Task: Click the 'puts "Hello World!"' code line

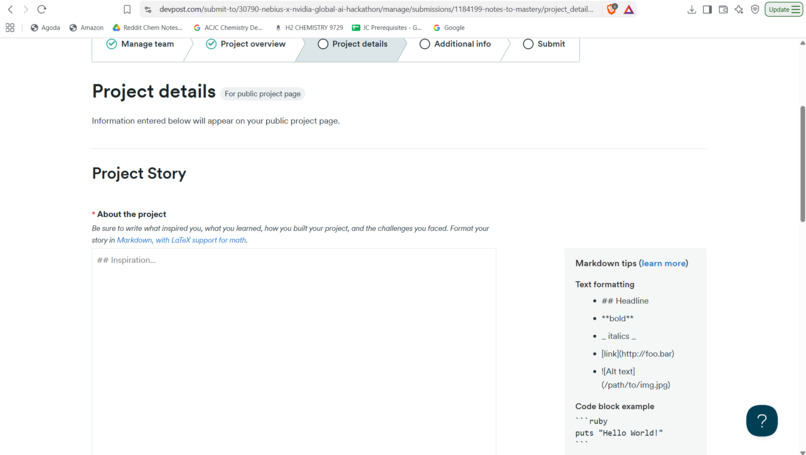Action: pyautogui.click(x=619, y=433)
